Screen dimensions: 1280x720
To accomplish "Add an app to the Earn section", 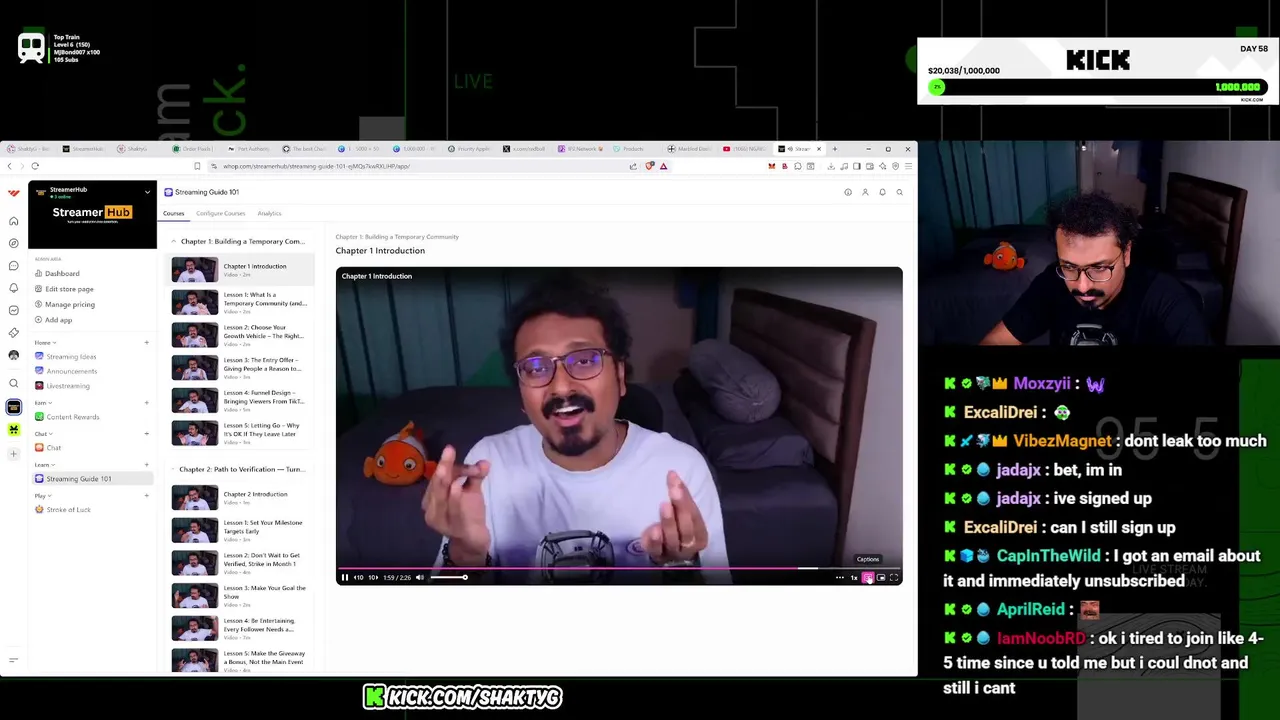I will pos(146,403).
